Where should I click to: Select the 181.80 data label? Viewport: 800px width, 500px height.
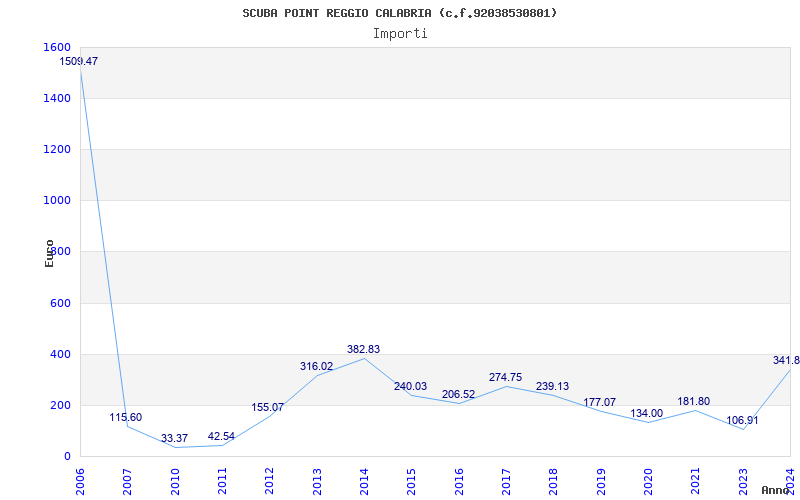pyautogui.click(x=693, y=402)
